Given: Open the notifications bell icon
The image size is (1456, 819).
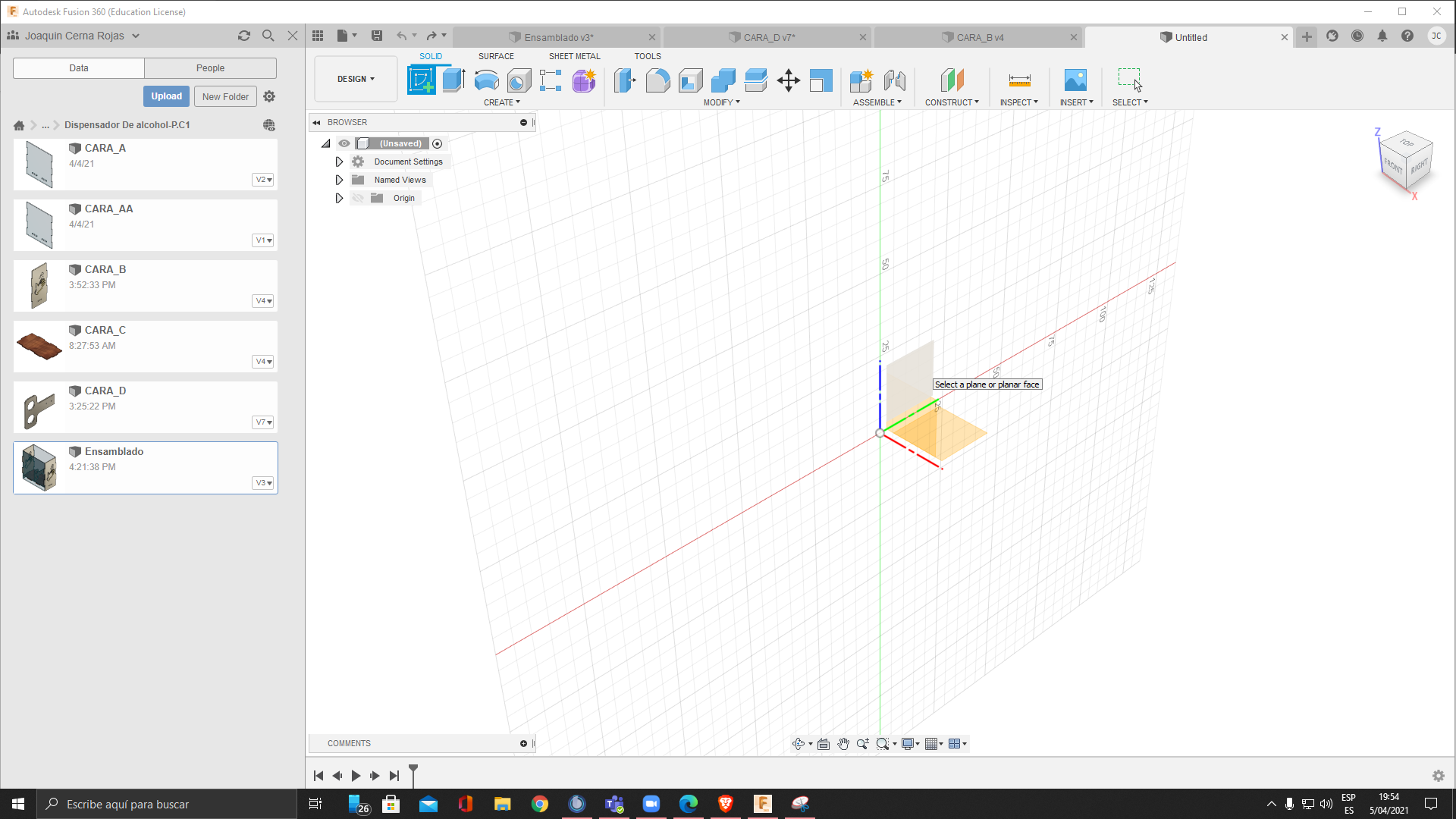Looking at the screenshot, I should [x=1382, y=36].
